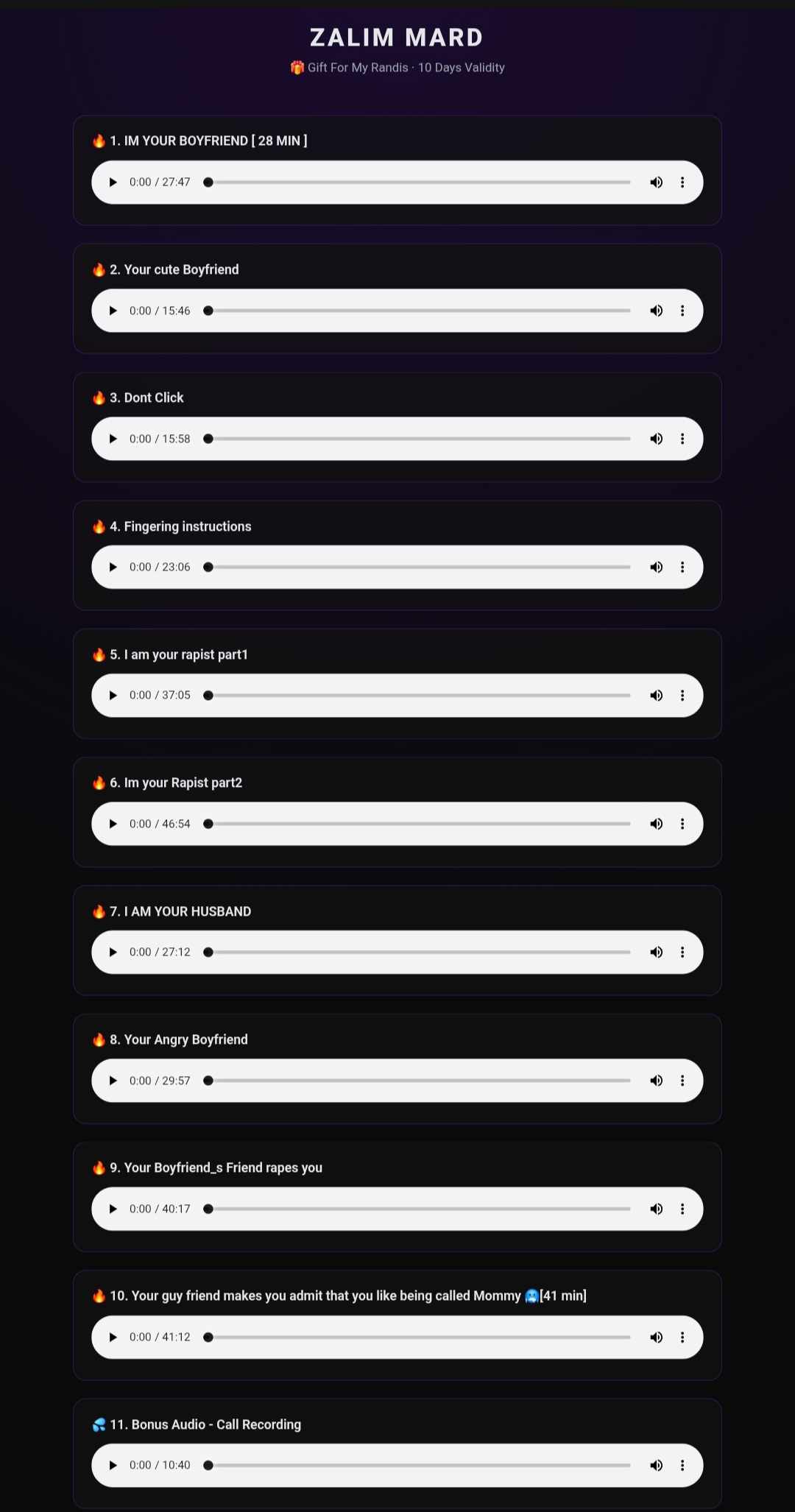
Task: Play track 7 audio
Action: [x=113, y=953]
